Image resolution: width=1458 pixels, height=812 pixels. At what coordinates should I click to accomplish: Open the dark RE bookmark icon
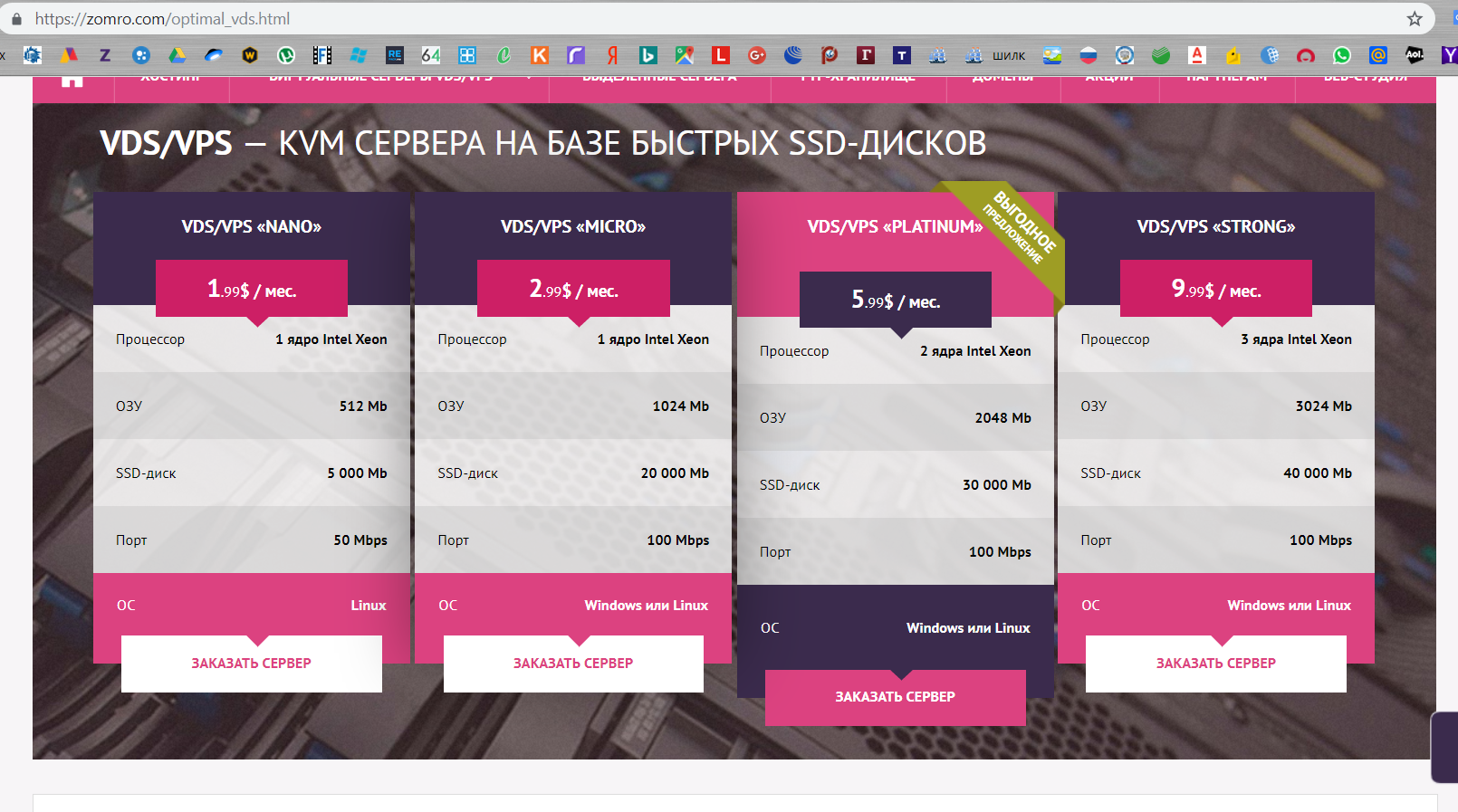(x=395, y=55)
